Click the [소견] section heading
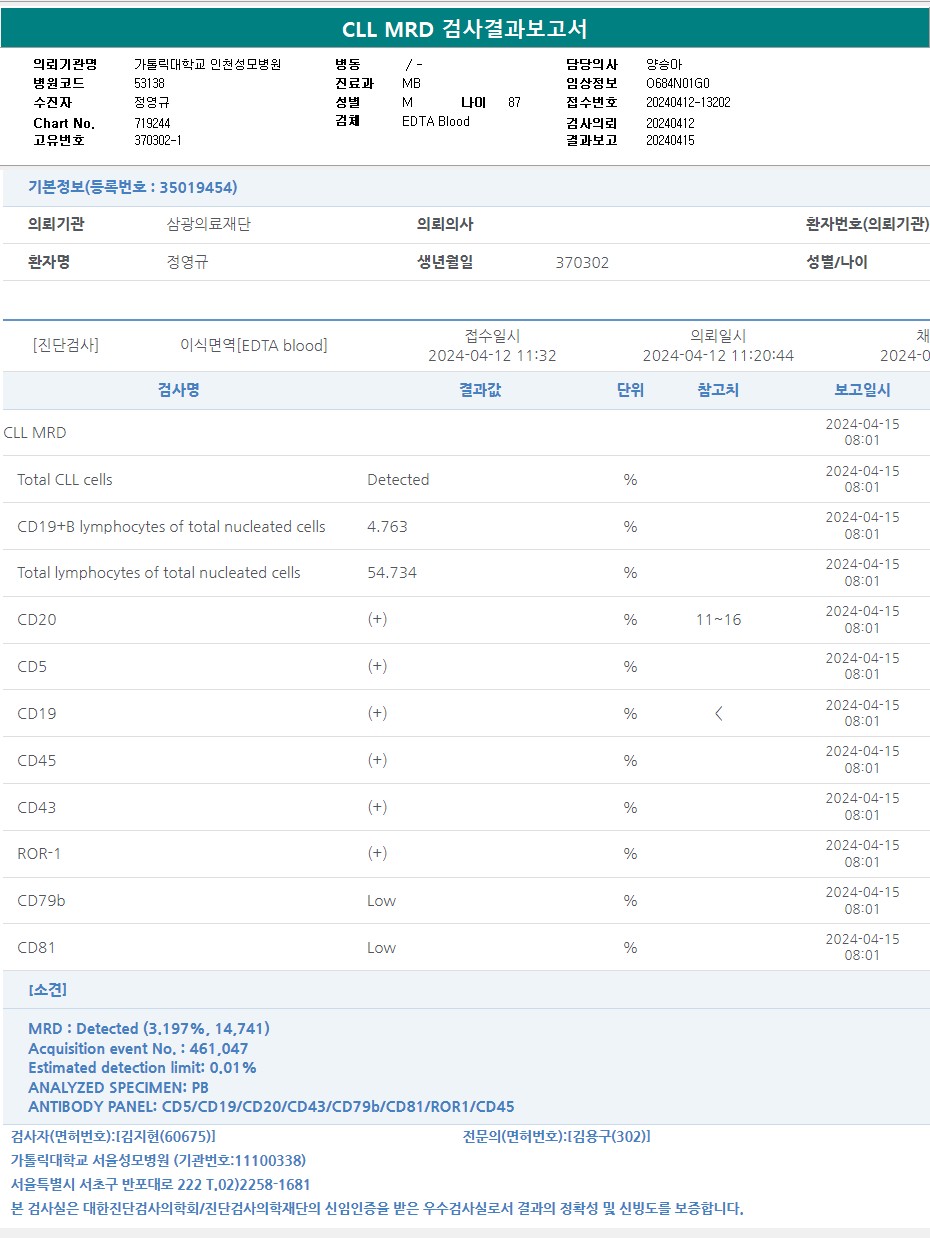This screenshot has width=930, height=1238. [48, 990]
